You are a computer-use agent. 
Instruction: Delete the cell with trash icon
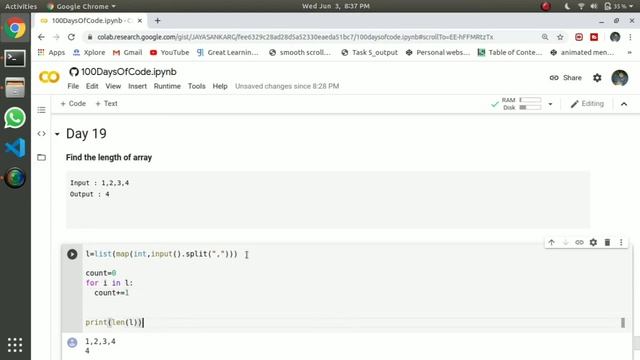[607, 242]
